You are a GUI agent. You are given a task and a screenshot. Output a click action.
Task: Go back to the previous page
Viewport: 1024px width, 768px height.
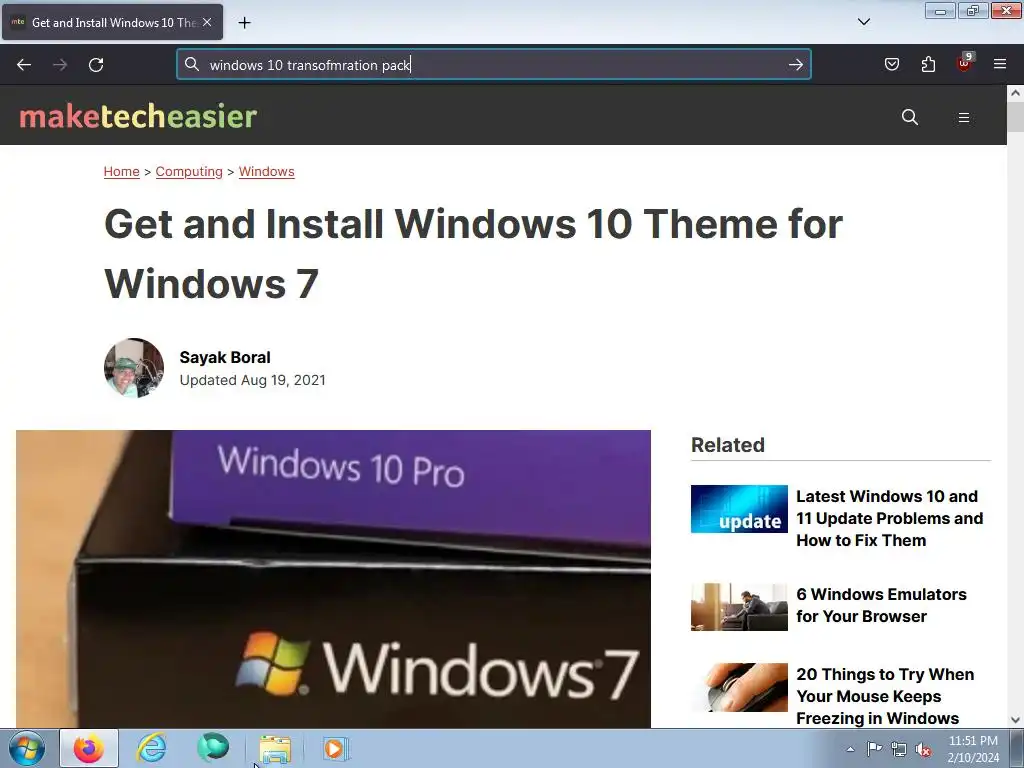coord(24,65)
